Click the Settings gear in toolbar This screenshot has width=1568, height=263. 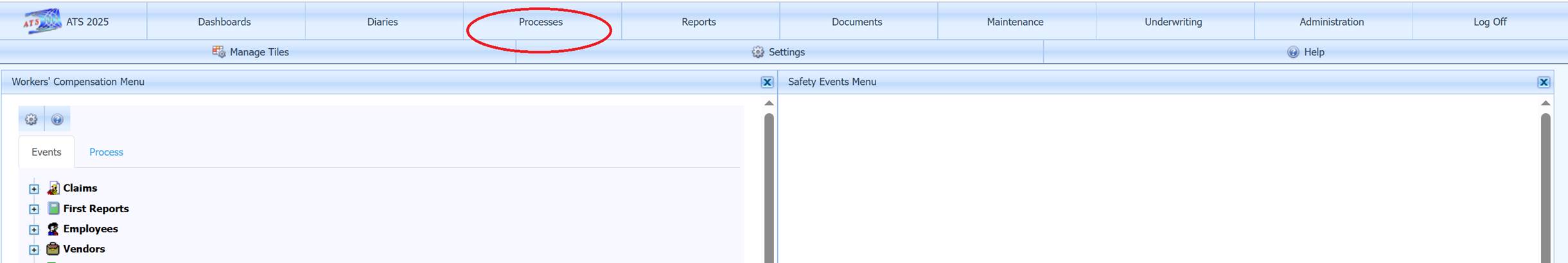(x=758, y=52)
